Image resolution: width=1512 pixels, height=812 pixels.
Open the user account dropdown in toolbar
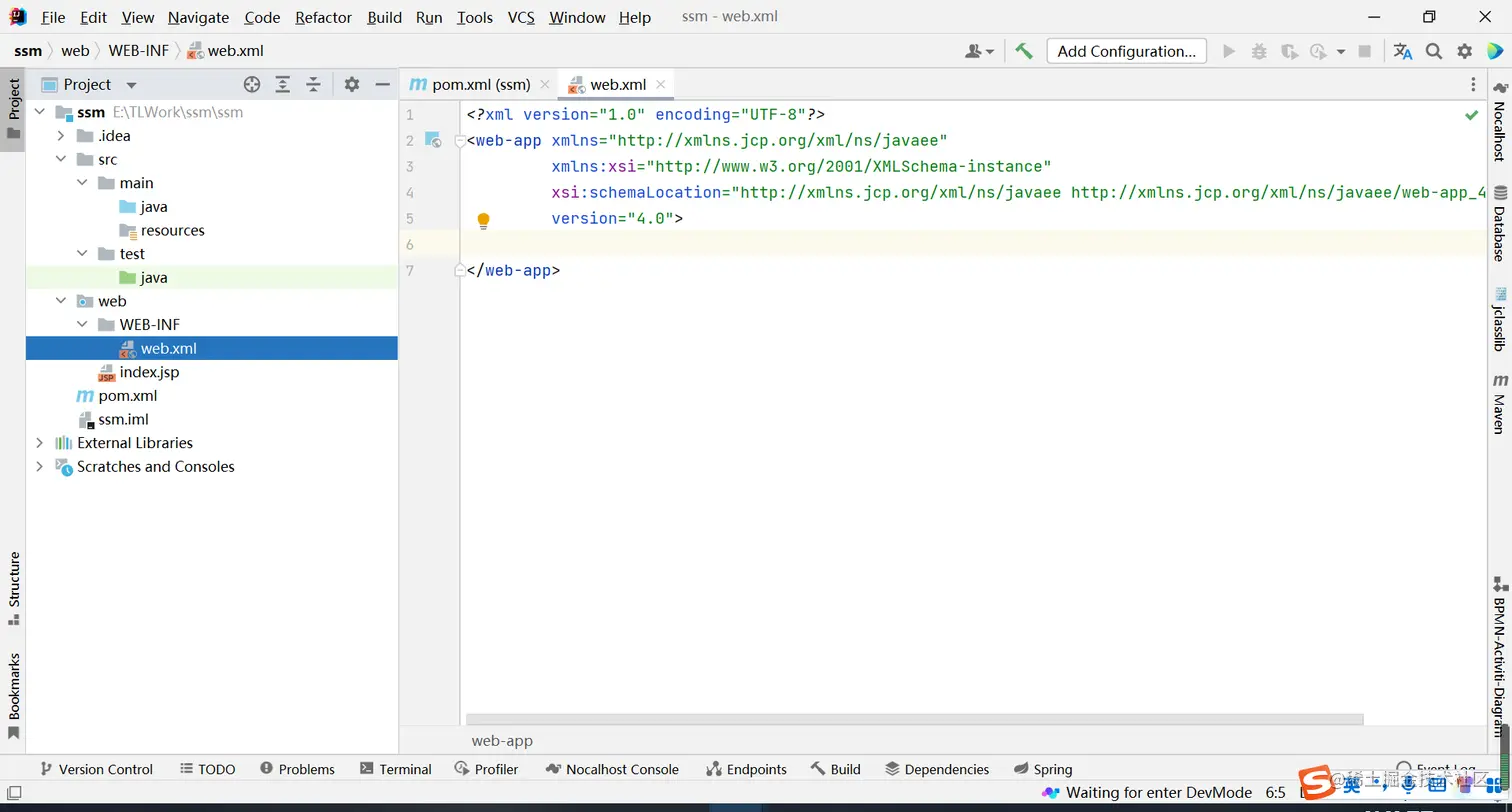(x=979, y=51)
